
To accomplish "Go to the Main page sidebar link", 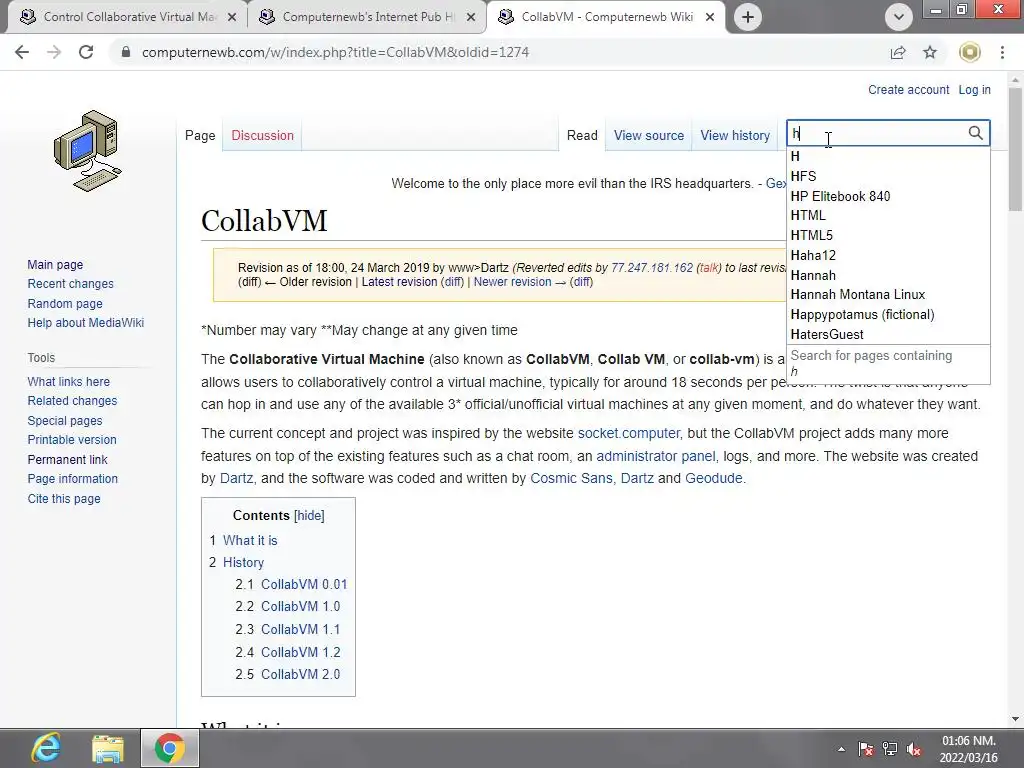I will (55, 264).
